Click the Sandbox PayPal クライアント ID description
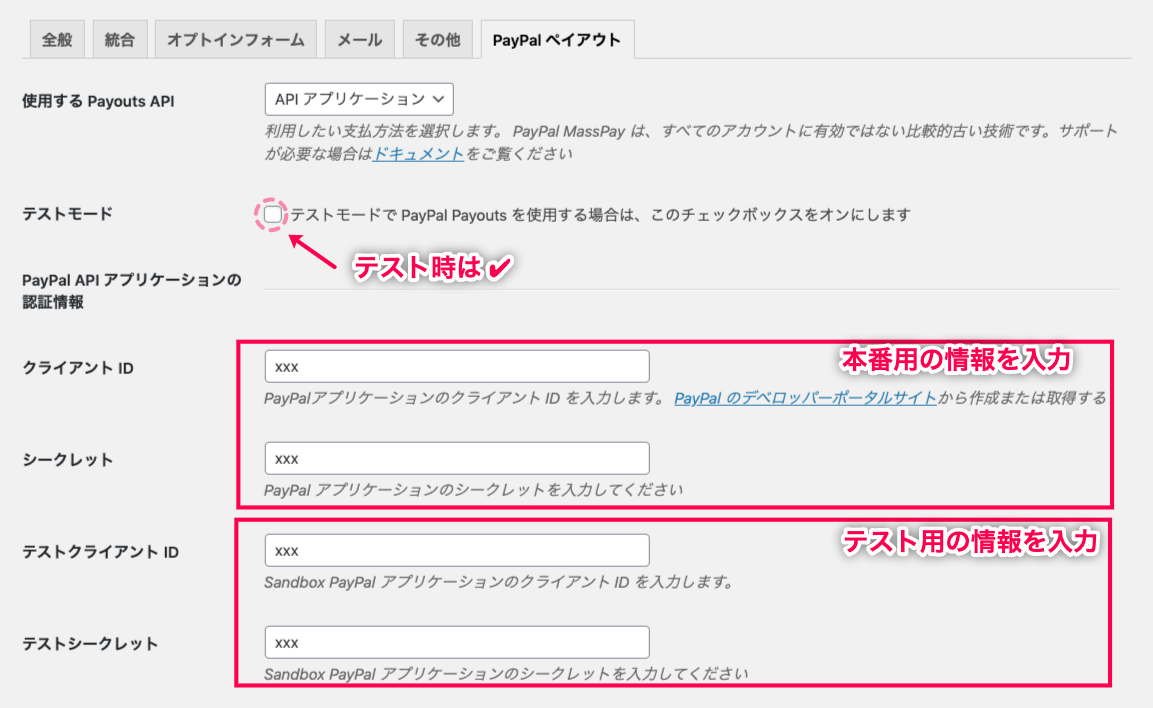The height and width of the screenshot is (708, 1153). (x=499, y=582)
